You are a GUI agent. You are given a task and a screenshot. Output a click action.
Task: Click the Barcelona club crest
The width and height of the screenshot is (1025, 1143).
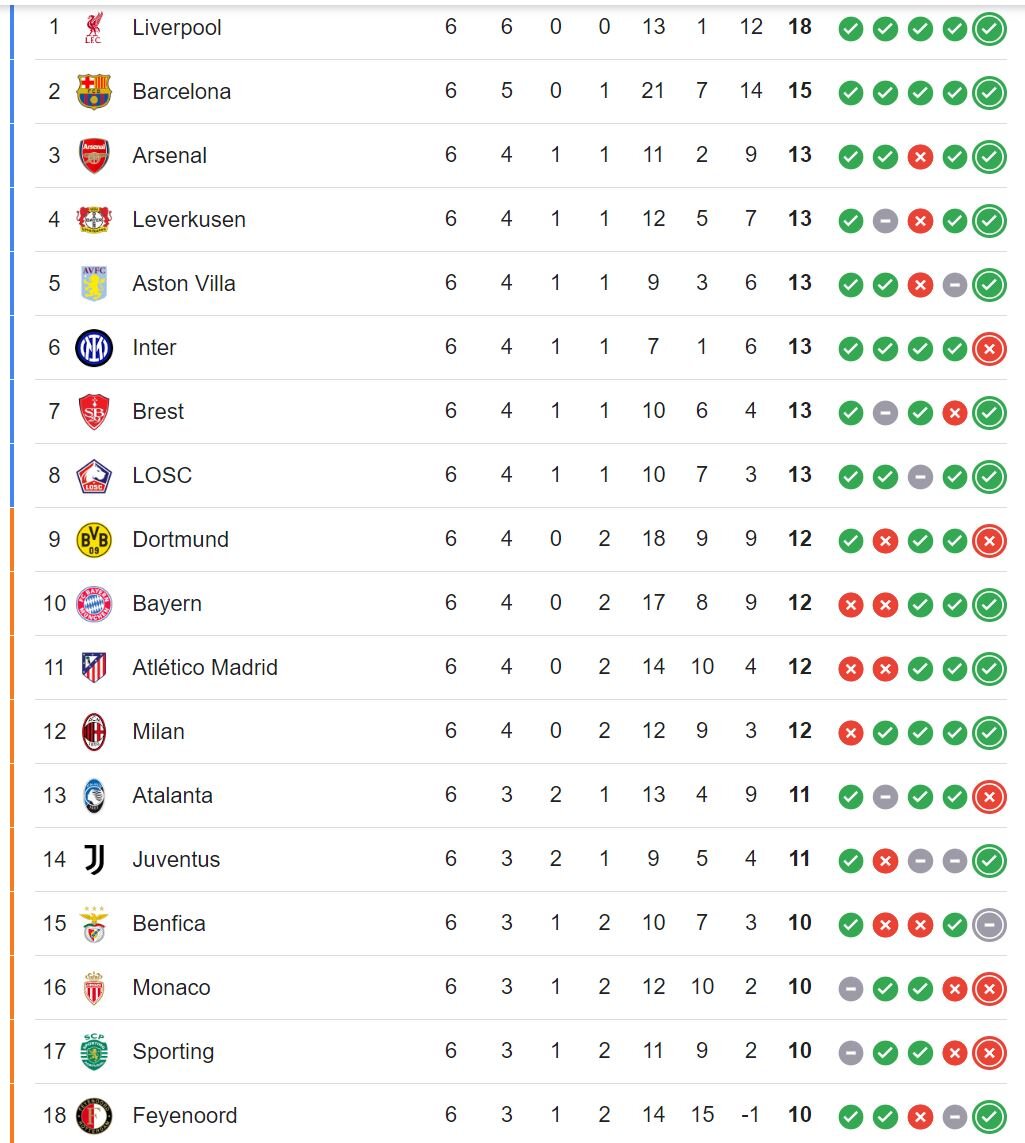tap(94, 92)
